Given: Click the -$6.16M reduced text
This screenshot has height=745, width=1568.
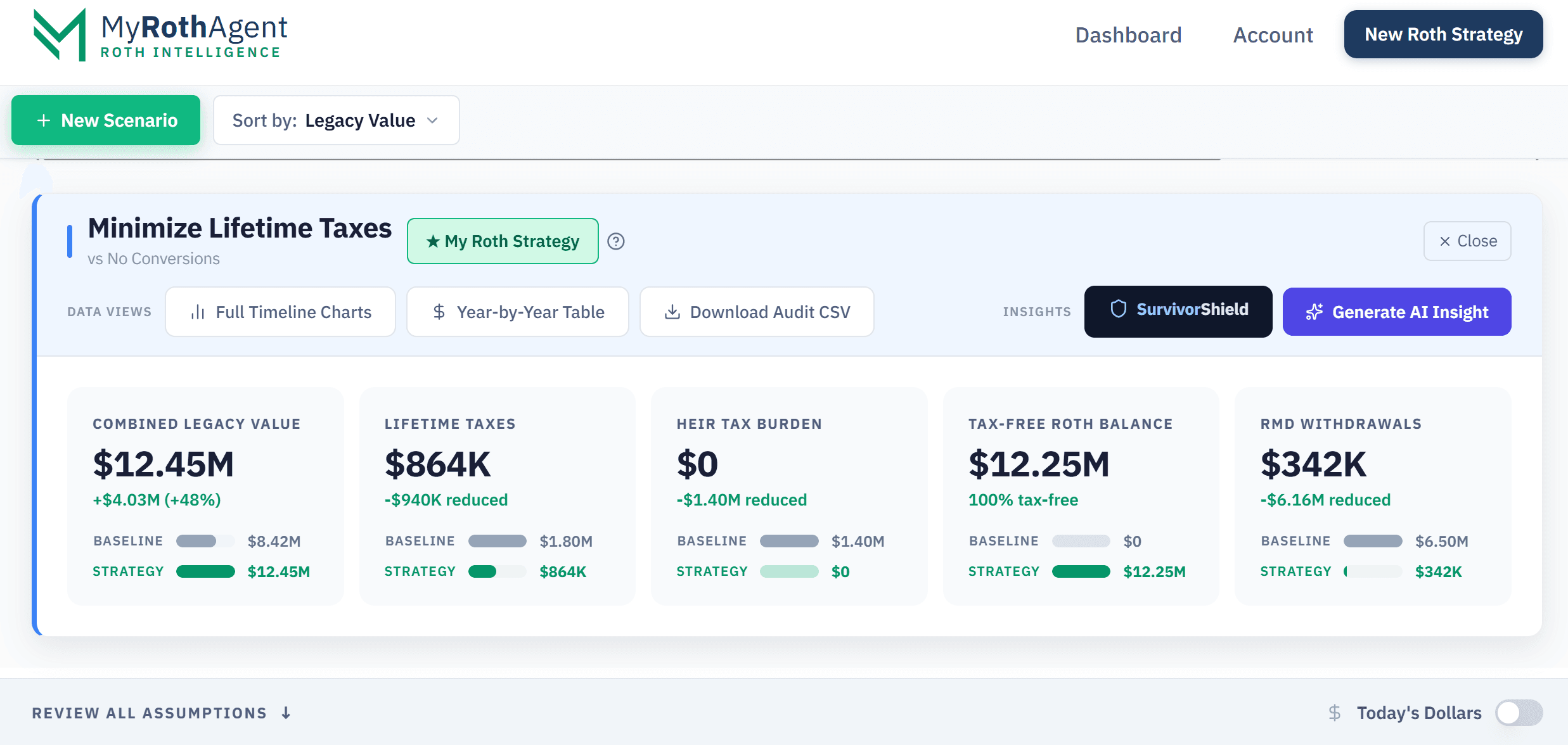Looking at the screenshot, I should [x=1325, y=500].
